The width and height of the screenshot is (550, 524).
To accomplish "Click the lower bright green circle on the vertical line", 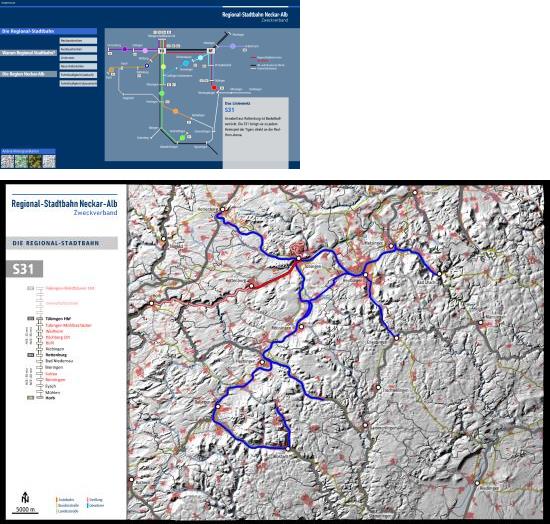I will pos(162,93).
